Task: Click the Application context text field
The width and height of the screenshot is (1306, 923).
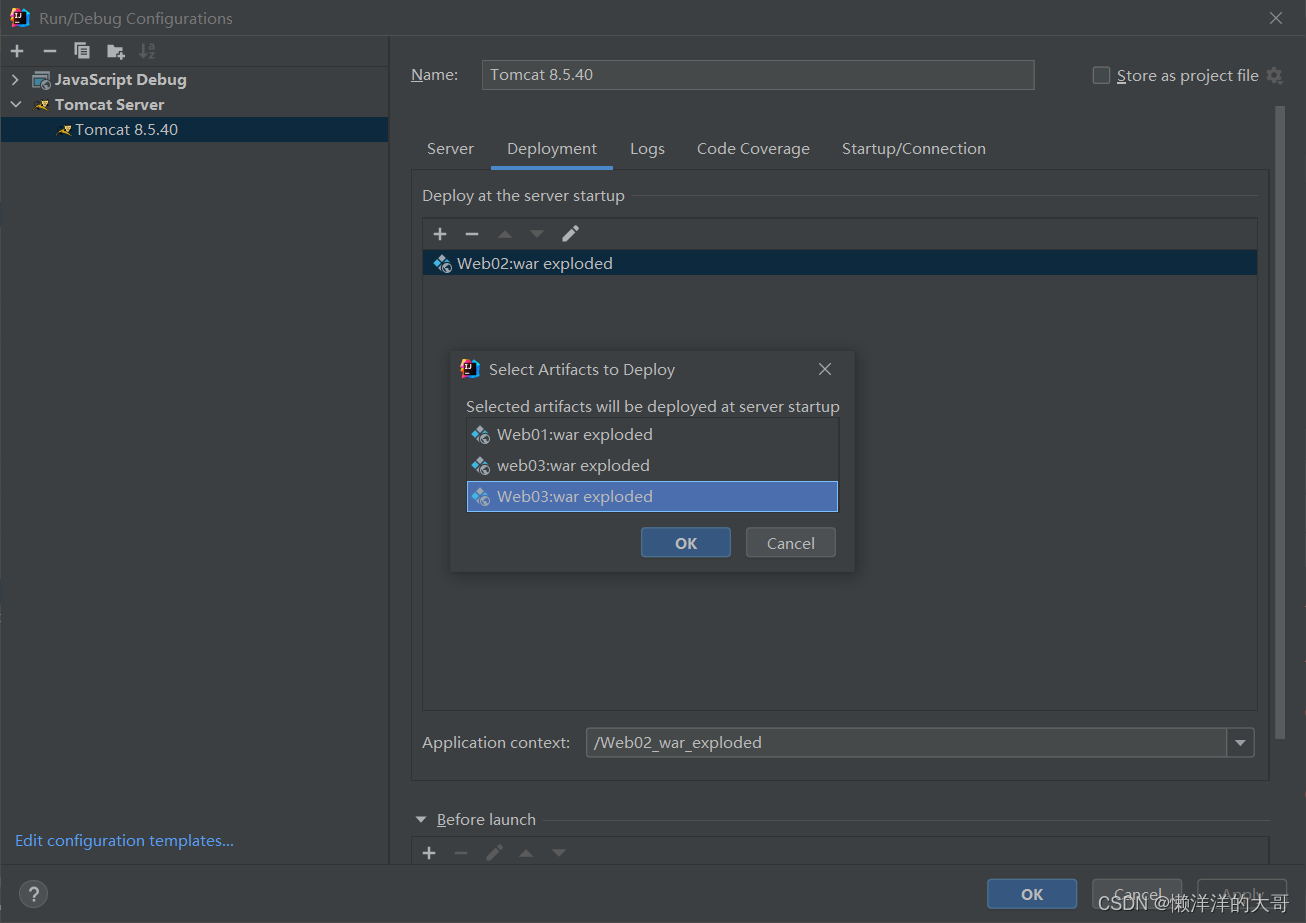Action: tap(907, 743)
